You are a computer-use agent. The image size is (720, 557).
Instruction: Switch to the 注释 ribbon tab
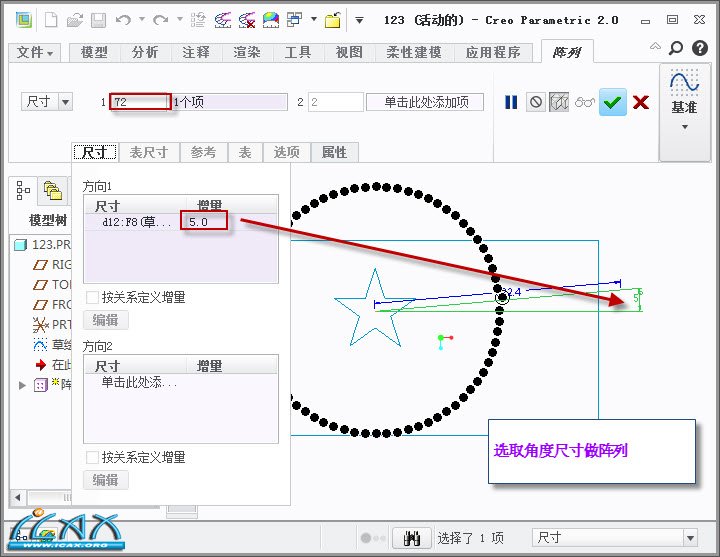click(x=197, y=52)
